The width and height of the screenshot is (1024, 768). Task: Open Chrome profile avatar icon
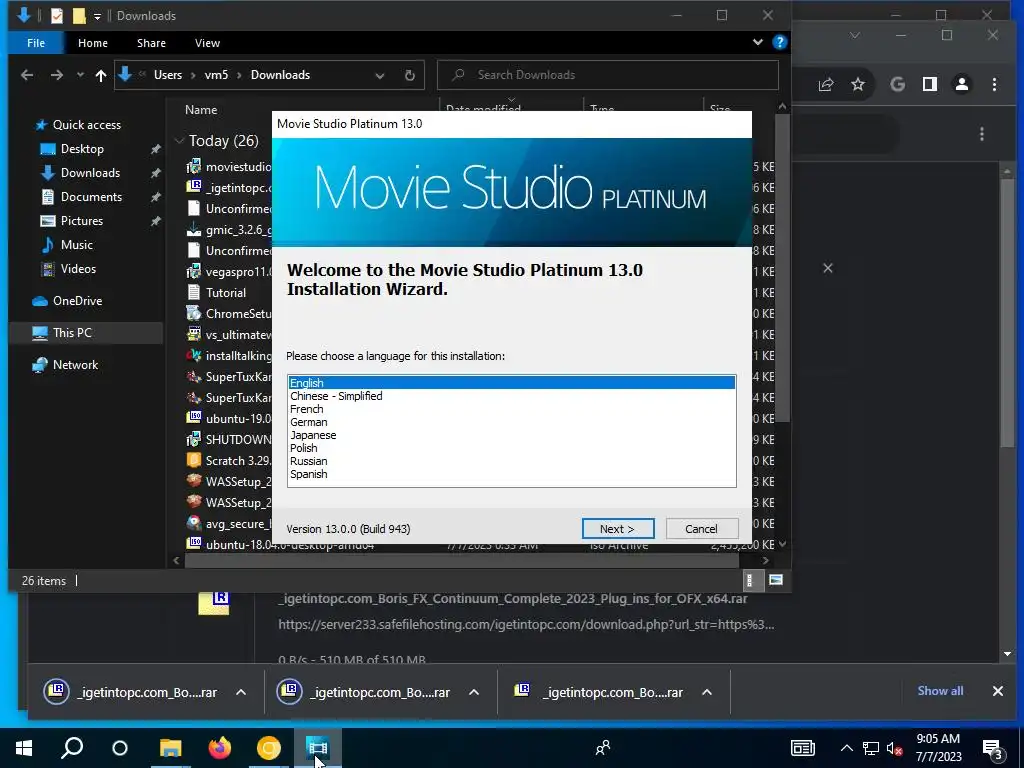[961, 84]
